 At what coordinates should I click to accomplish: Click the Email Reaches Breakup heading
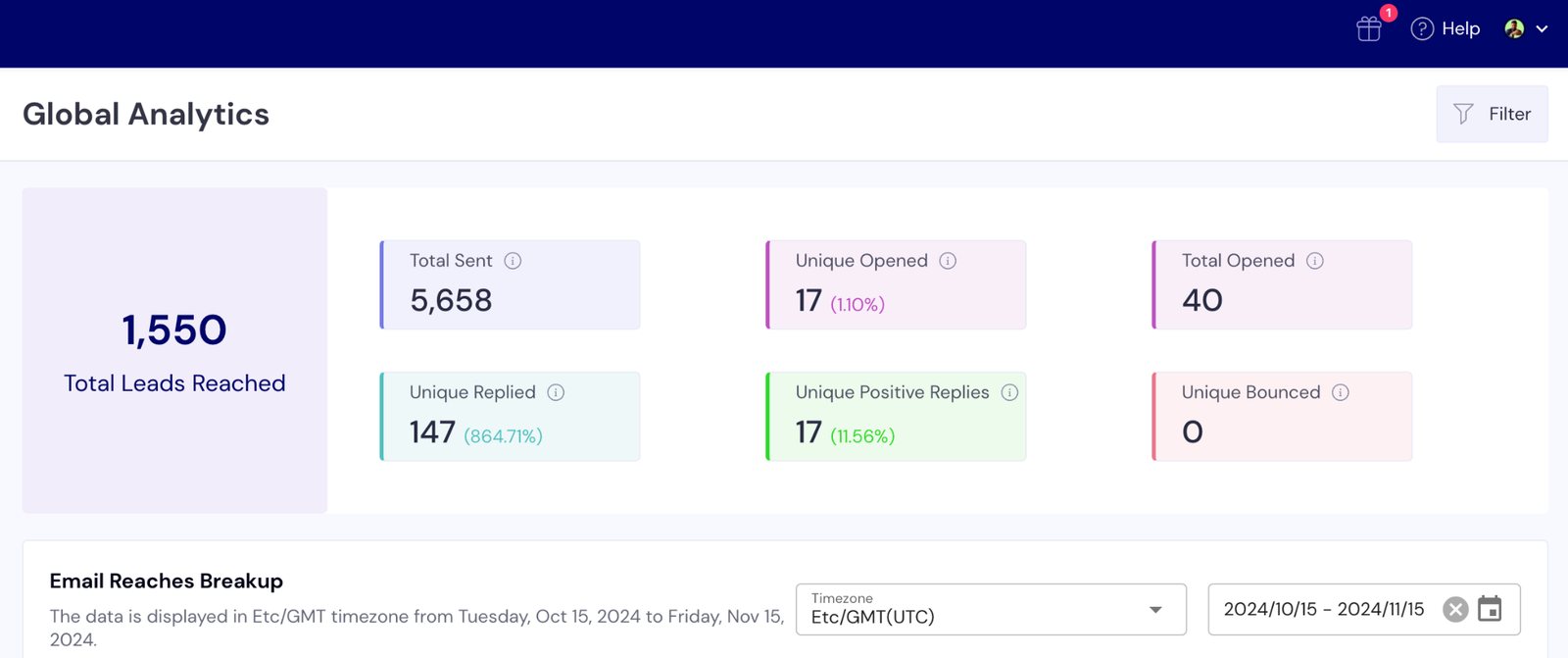point(167,581)
